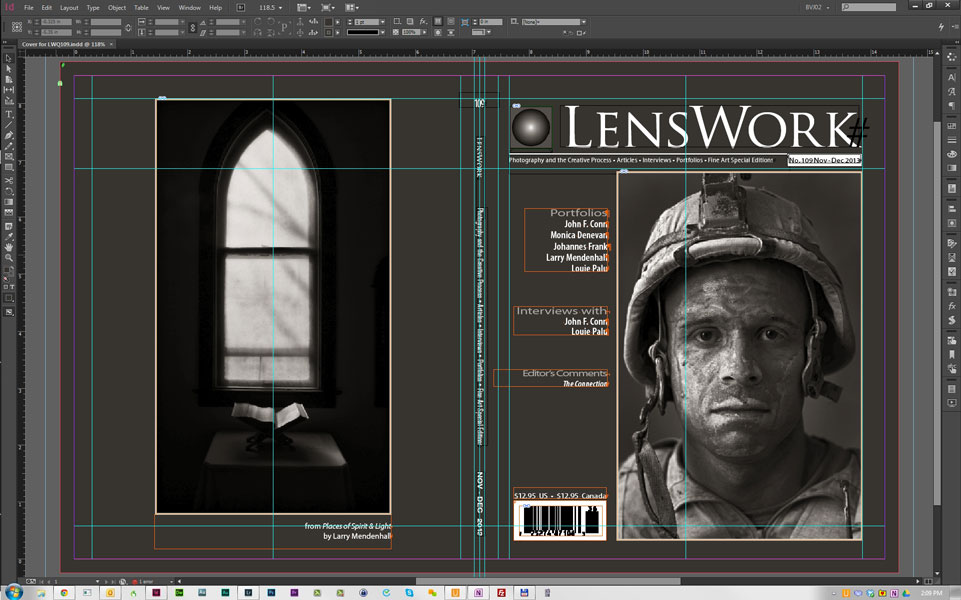Open the Layout menu
Viewport: 961px width, 600px height.
(x=69, y=7)
